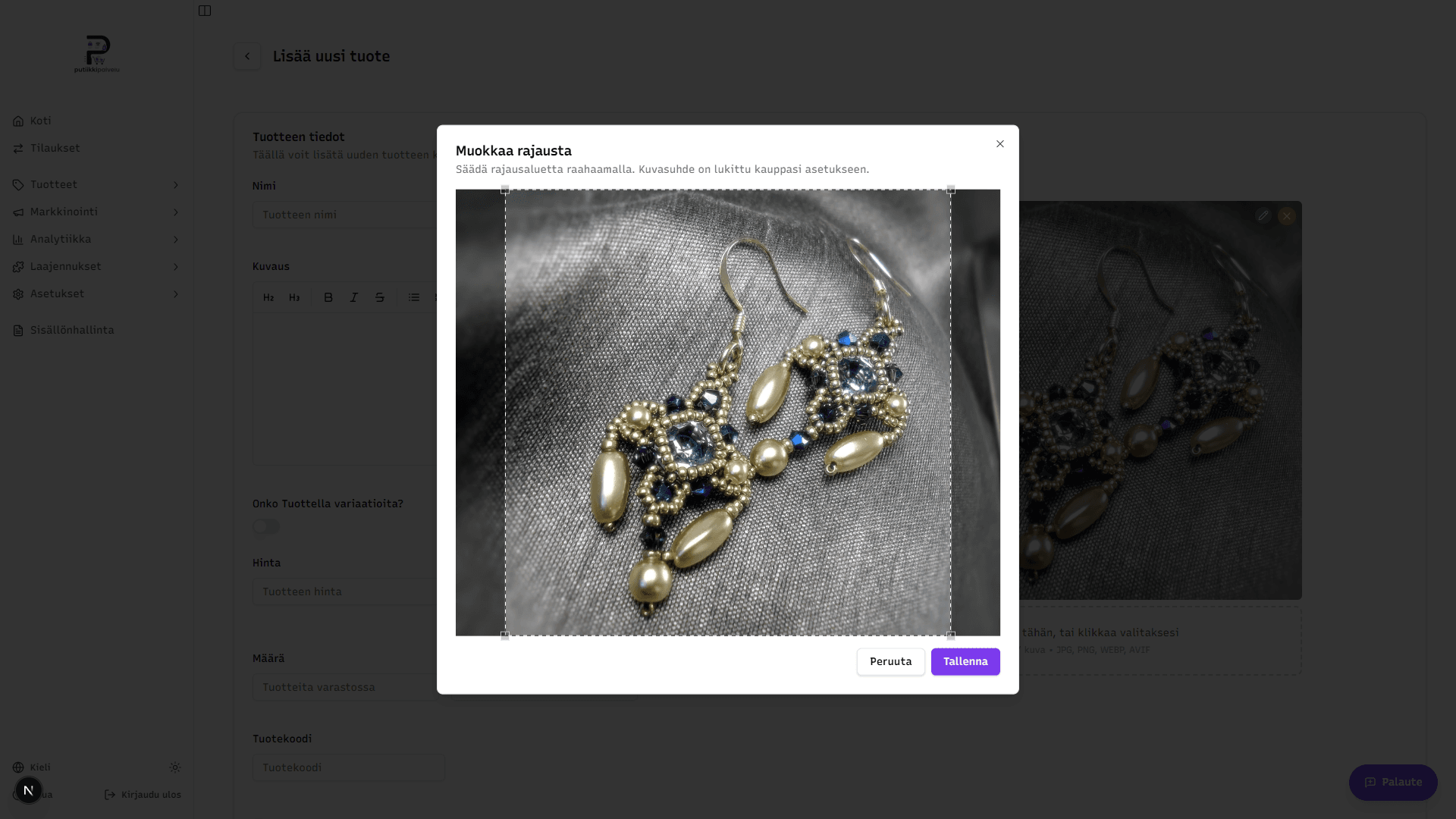
Task: Expand the Analytiikka menu
Action: coord(96,240)
